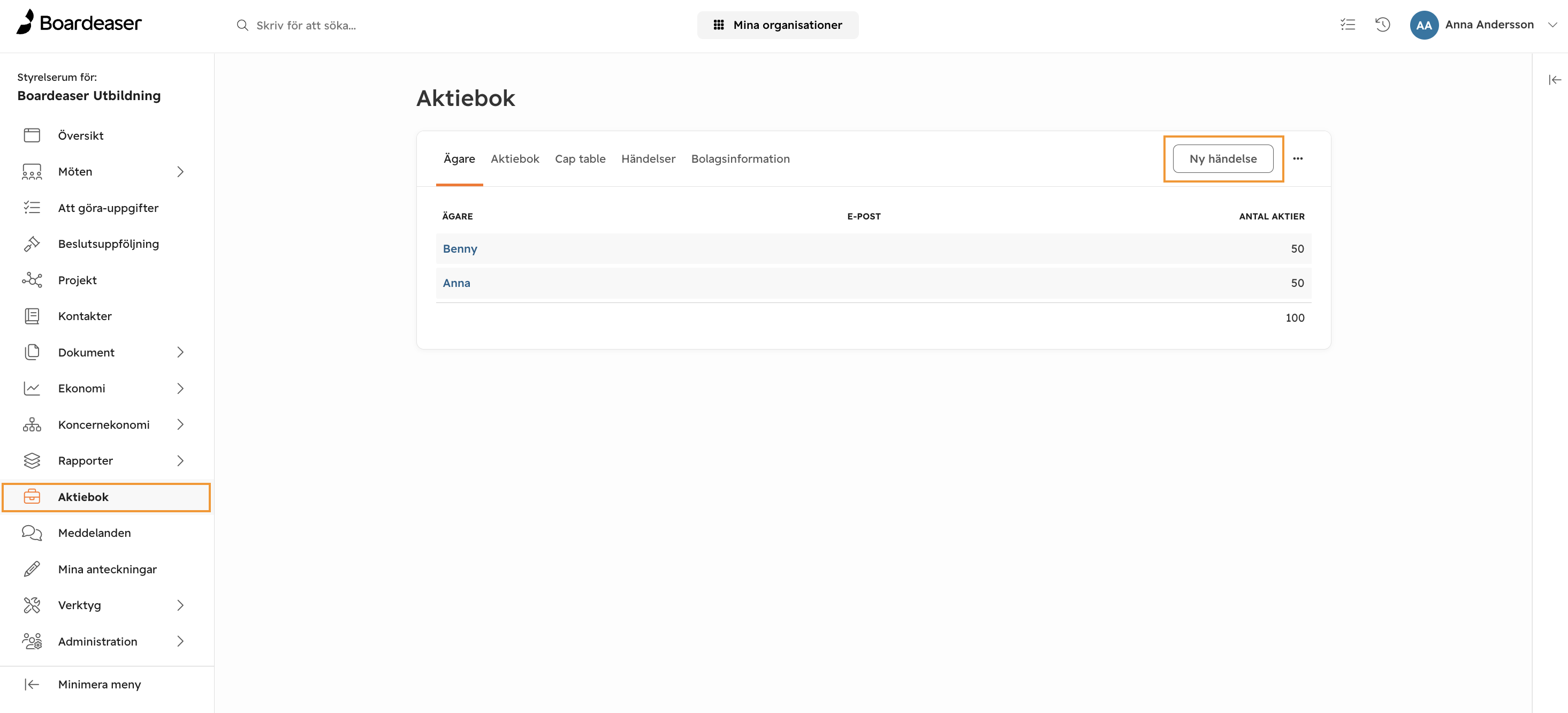Switch to the Cap table tab
This screenshot has height=713, width=1568.
pos(580,159)
